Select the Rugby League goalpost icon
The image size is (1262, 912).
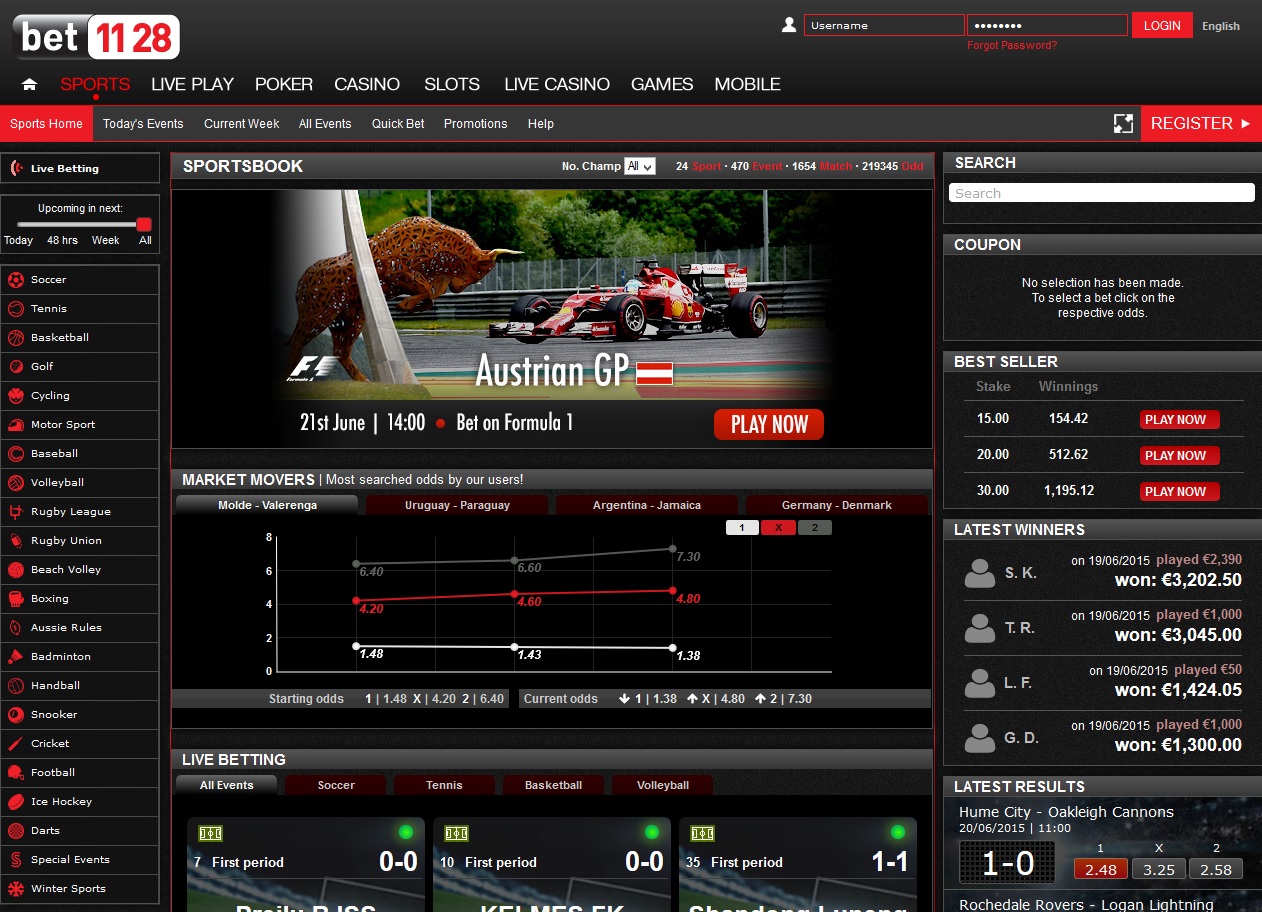pos(15,512)
